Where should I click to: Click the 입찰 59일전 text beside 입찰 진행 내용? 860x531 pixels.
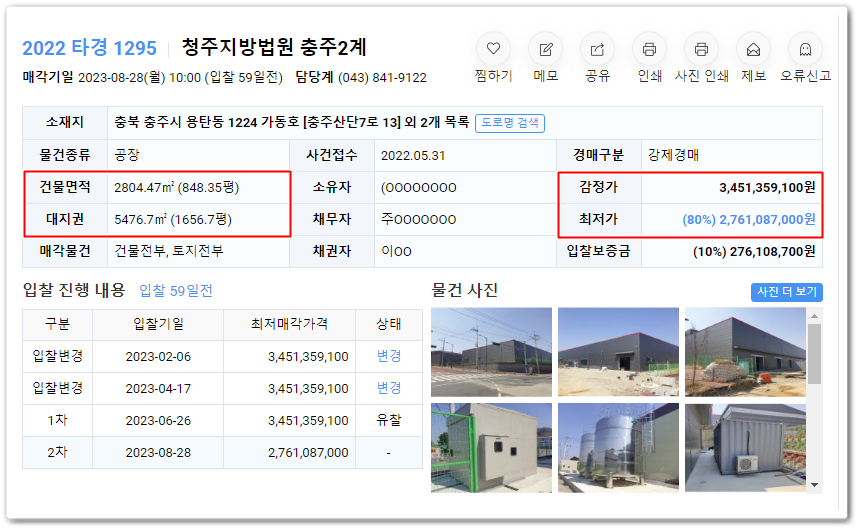click(176, 291)
